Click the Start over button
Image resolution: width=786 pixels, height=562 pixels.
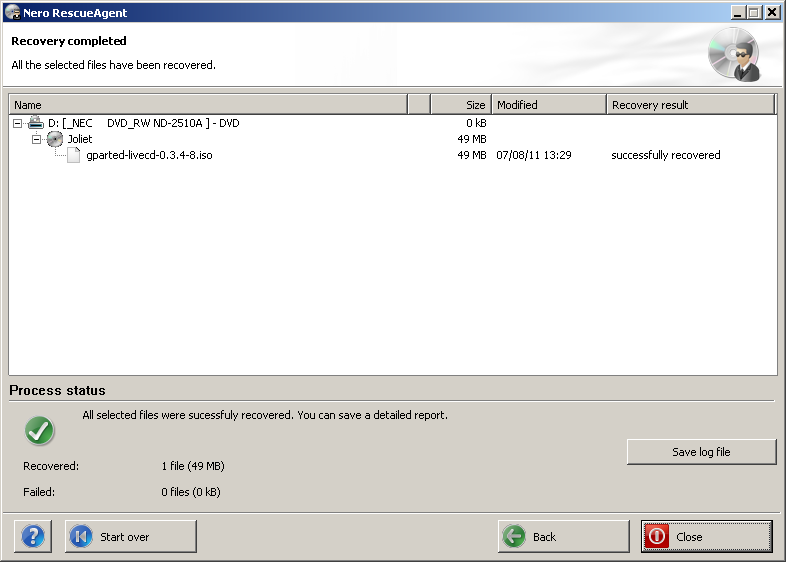pos(131,536)
